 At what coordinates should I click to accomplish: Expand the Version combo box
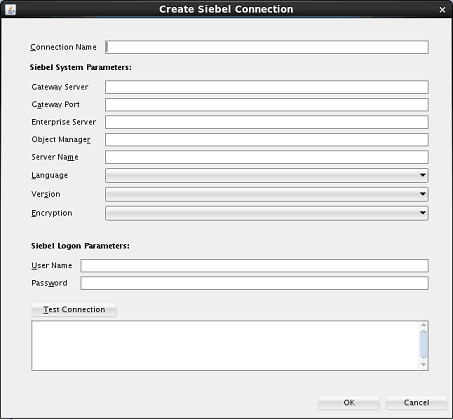pyautogui.click(x=267, y=194)
